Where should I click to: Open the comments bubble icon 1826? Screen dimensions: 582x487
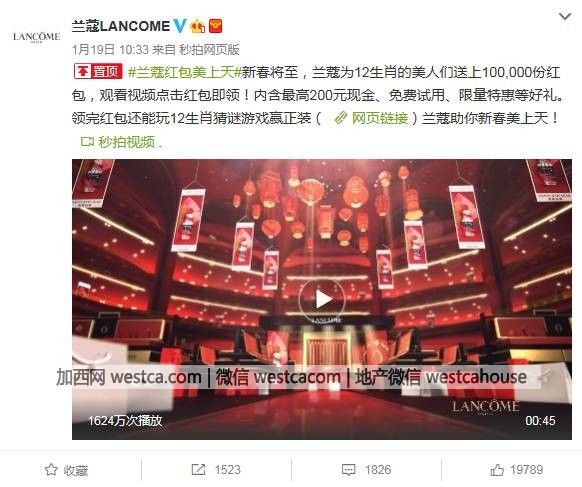point(366,470)
